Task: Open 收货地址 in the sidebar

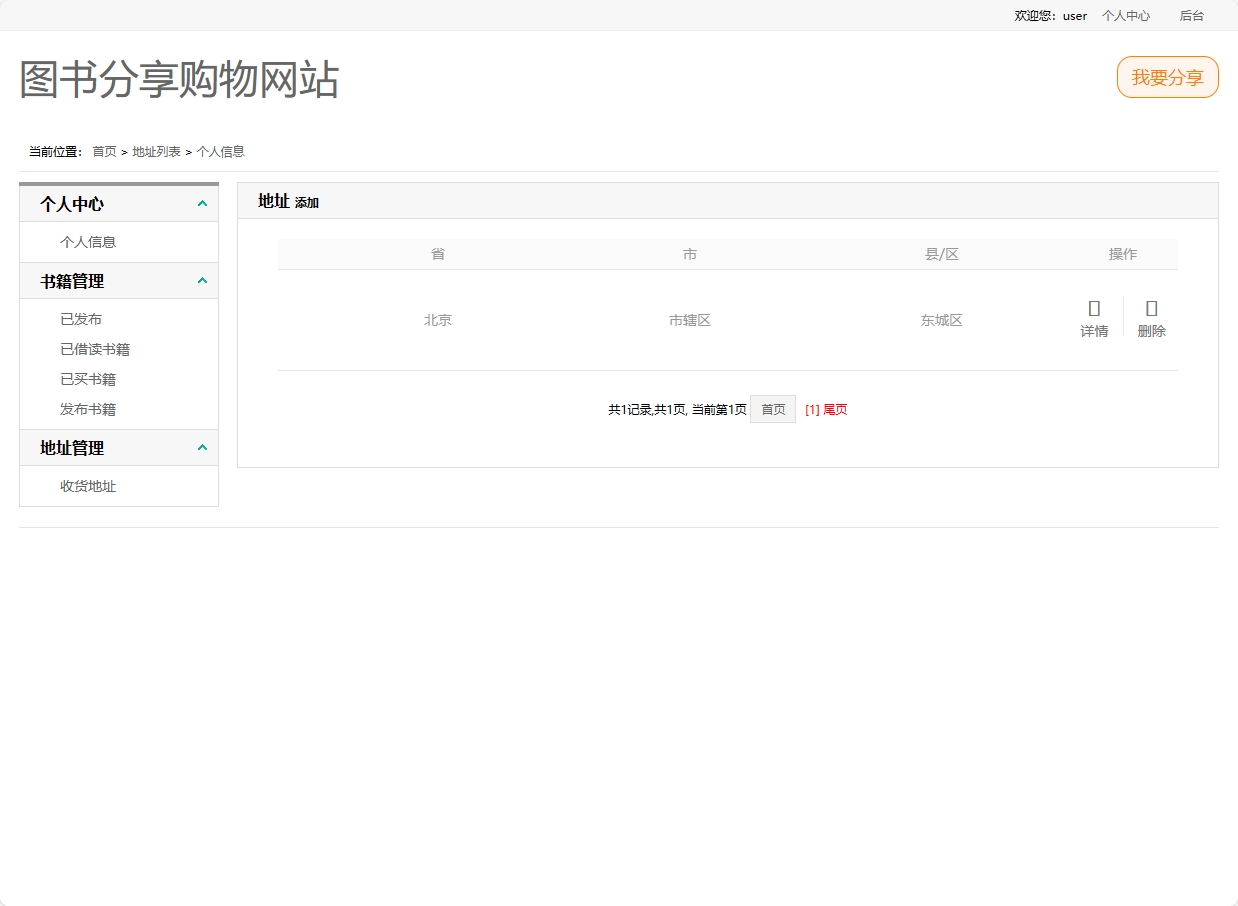Action: pos(88,486)
